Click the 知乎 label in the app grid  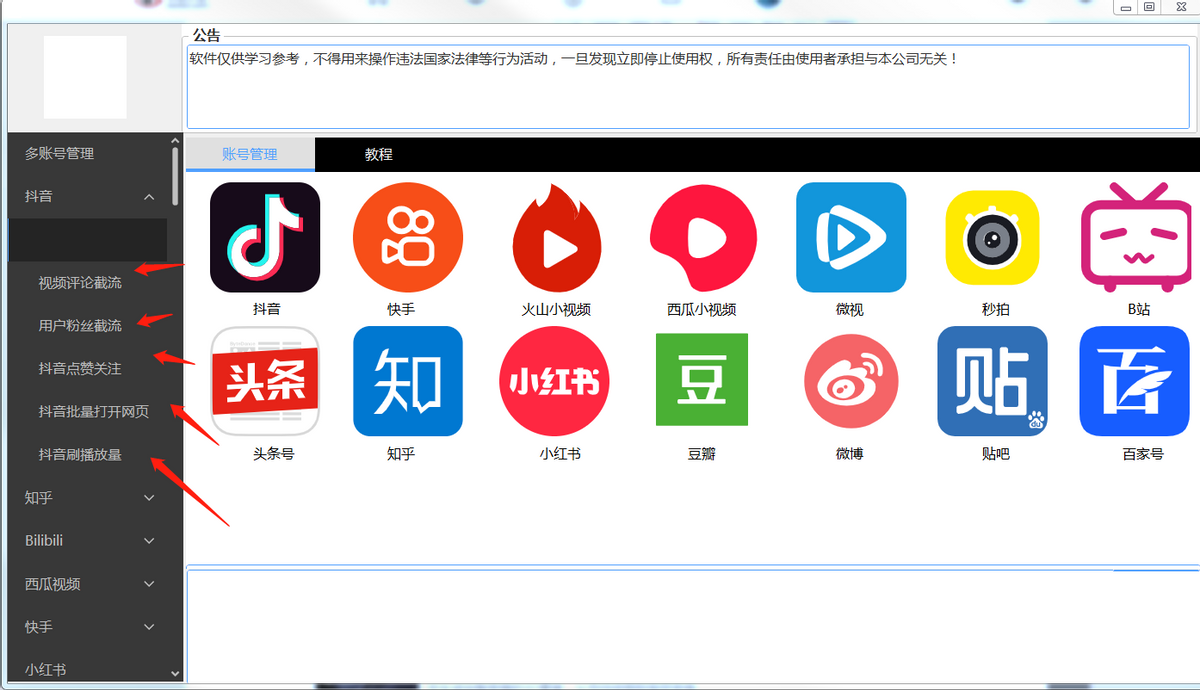(x=401, y=454)
